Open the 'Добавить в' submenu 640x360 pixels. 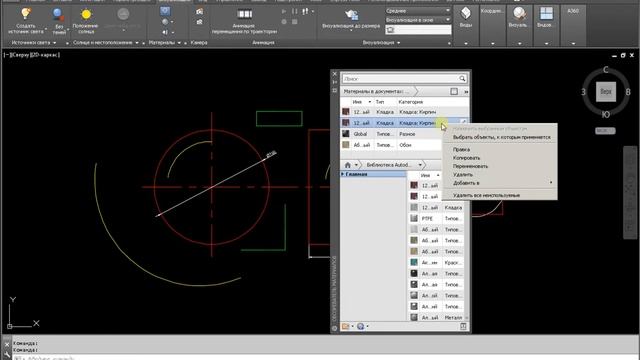point(500,183)
